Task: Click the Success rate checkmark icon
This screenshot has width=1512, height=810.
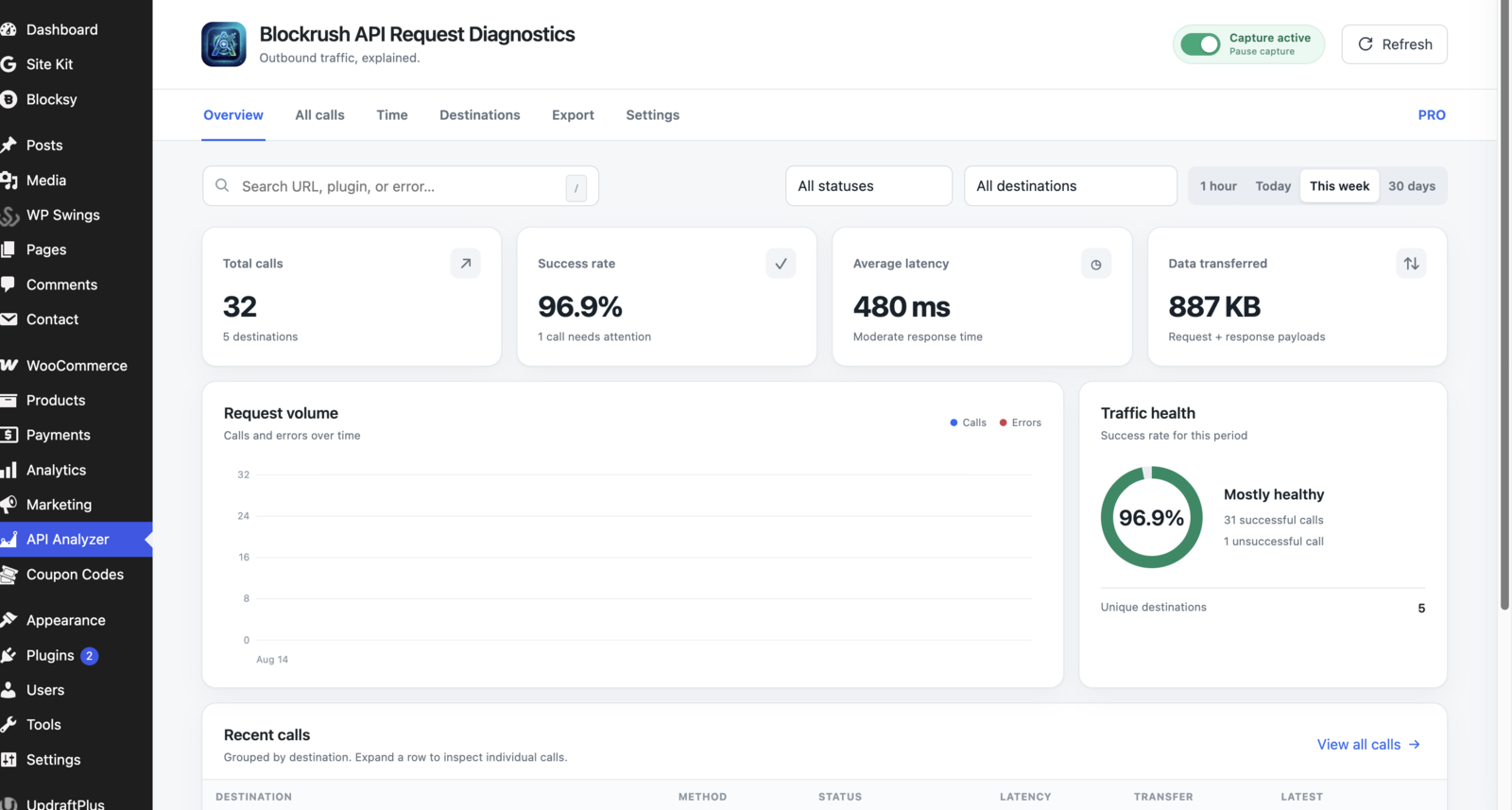Action: click(x=781, y=264)
